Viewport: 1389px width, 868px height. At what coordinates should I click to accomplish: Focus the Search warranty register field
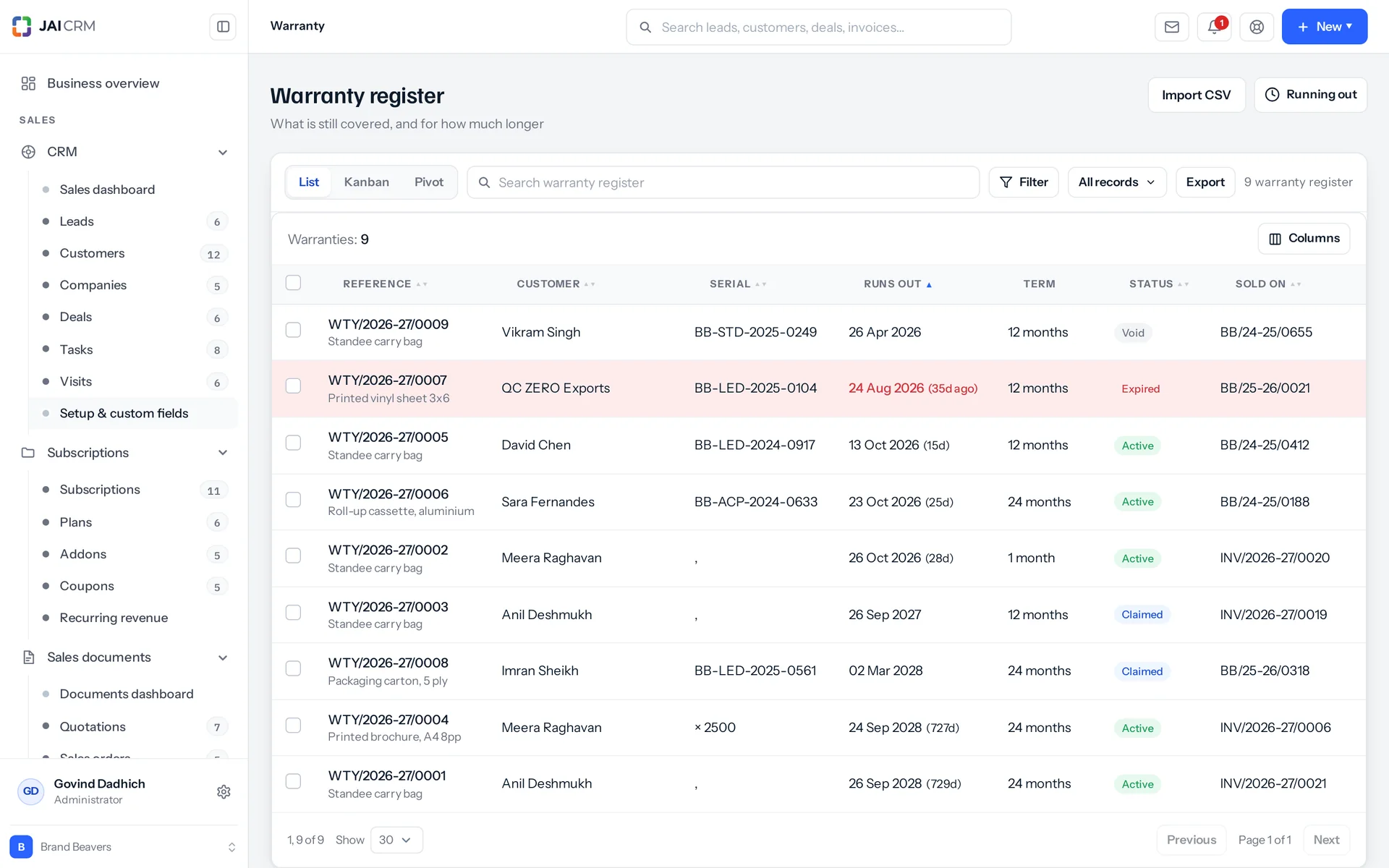[x=723, y=182]
